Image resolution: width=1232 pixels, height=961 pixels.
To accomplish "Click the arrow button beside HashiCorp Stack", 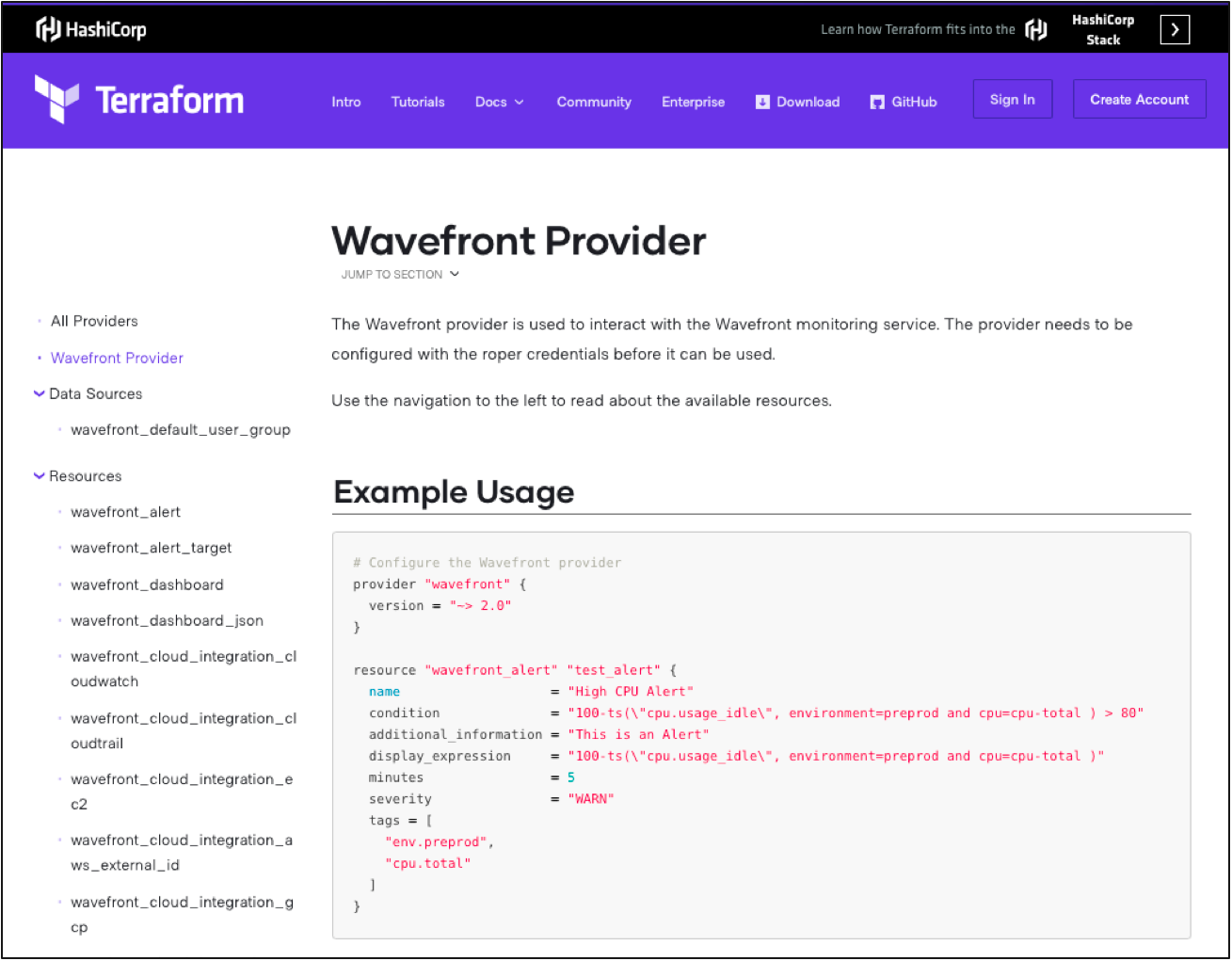I will pos(1175,29).
